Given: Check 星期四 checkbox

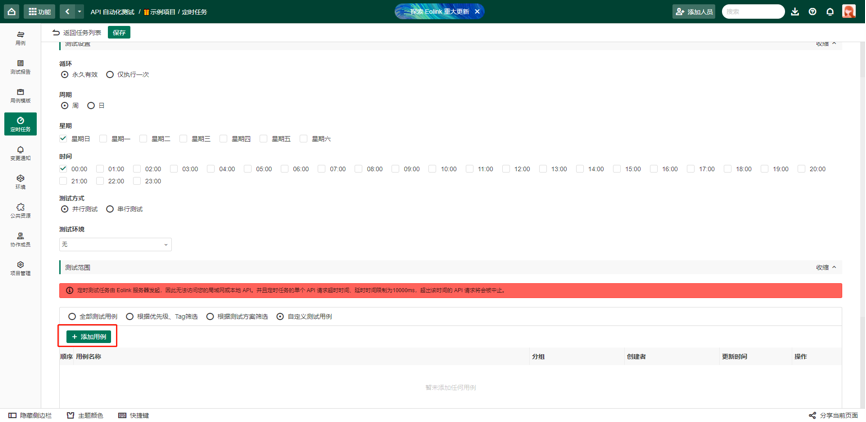Looking at the screenshot, I should click(x=223, y=139).
